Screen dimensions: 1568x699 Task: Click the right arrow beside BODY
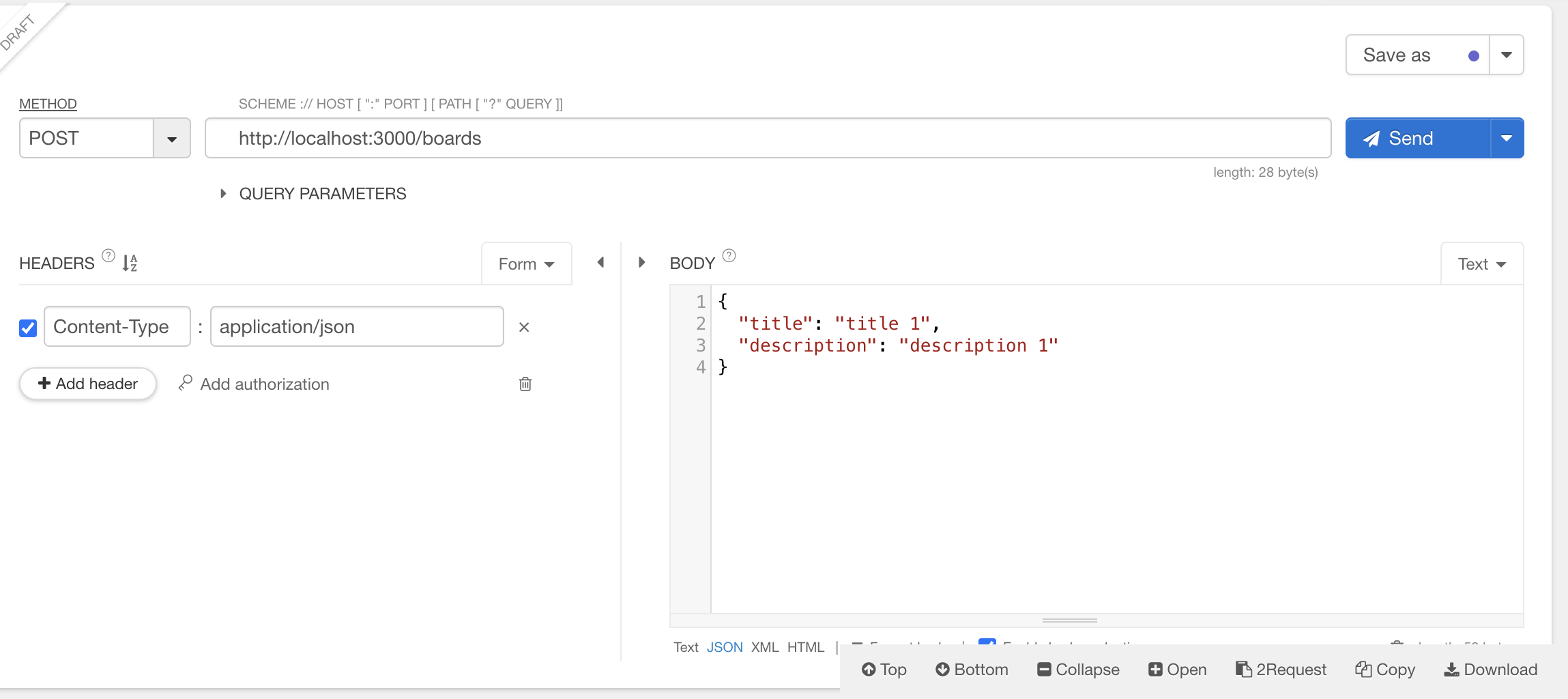641,263
